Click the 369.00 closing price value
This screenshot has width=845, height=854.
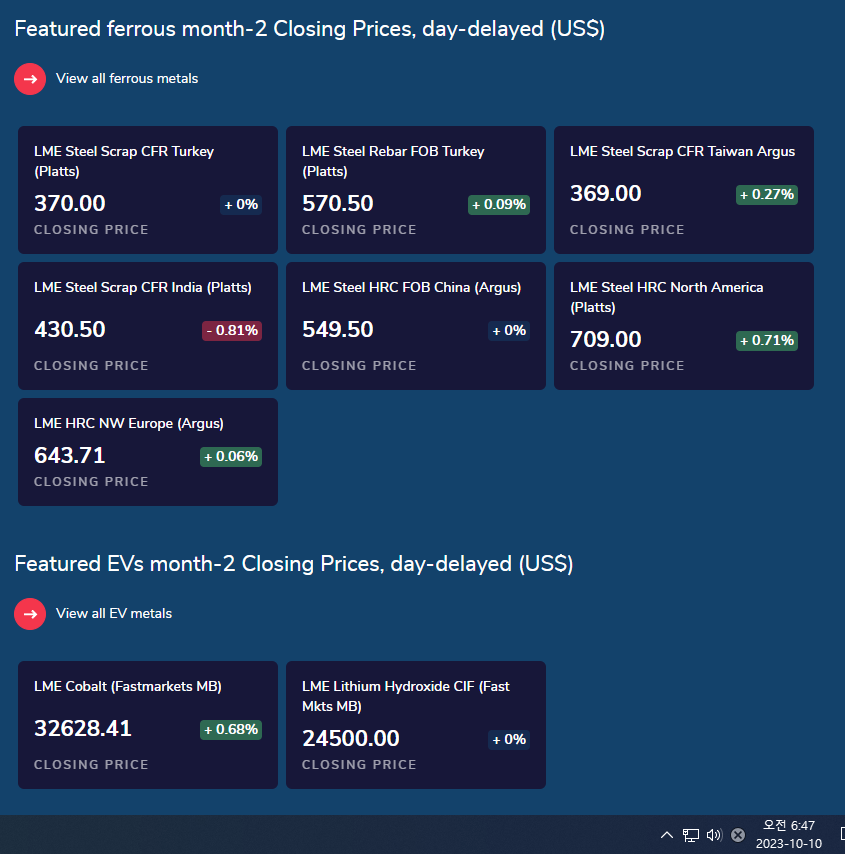pyautogui.click(x=606, y=194)
